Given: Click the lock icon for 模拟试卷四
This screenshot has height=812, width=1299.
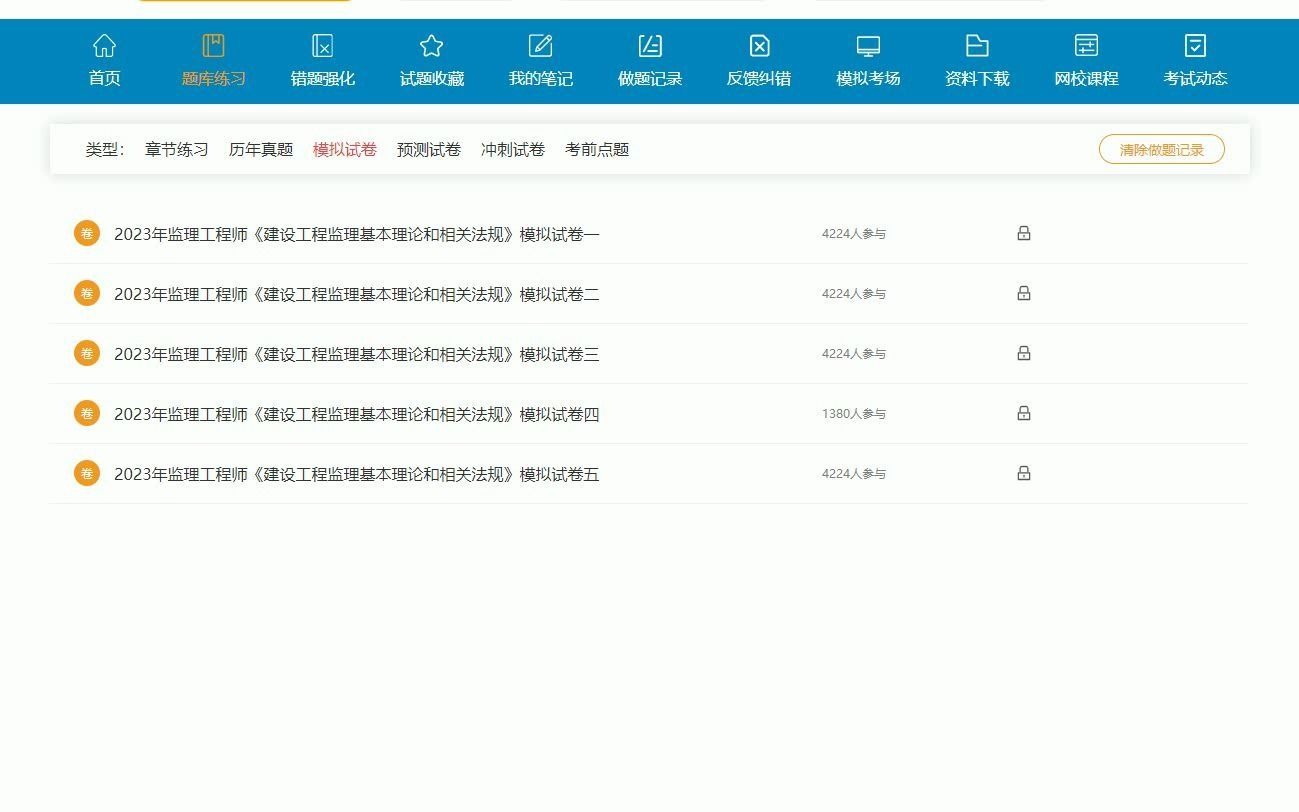Looking at the screenshot, I should (x=1024, y=413).
